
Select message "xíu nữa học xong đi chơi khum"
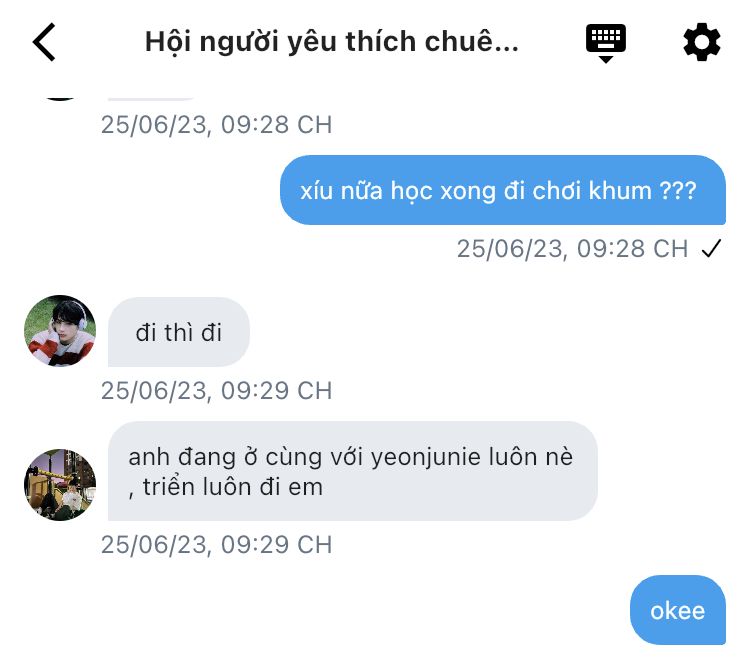point(501,190)
